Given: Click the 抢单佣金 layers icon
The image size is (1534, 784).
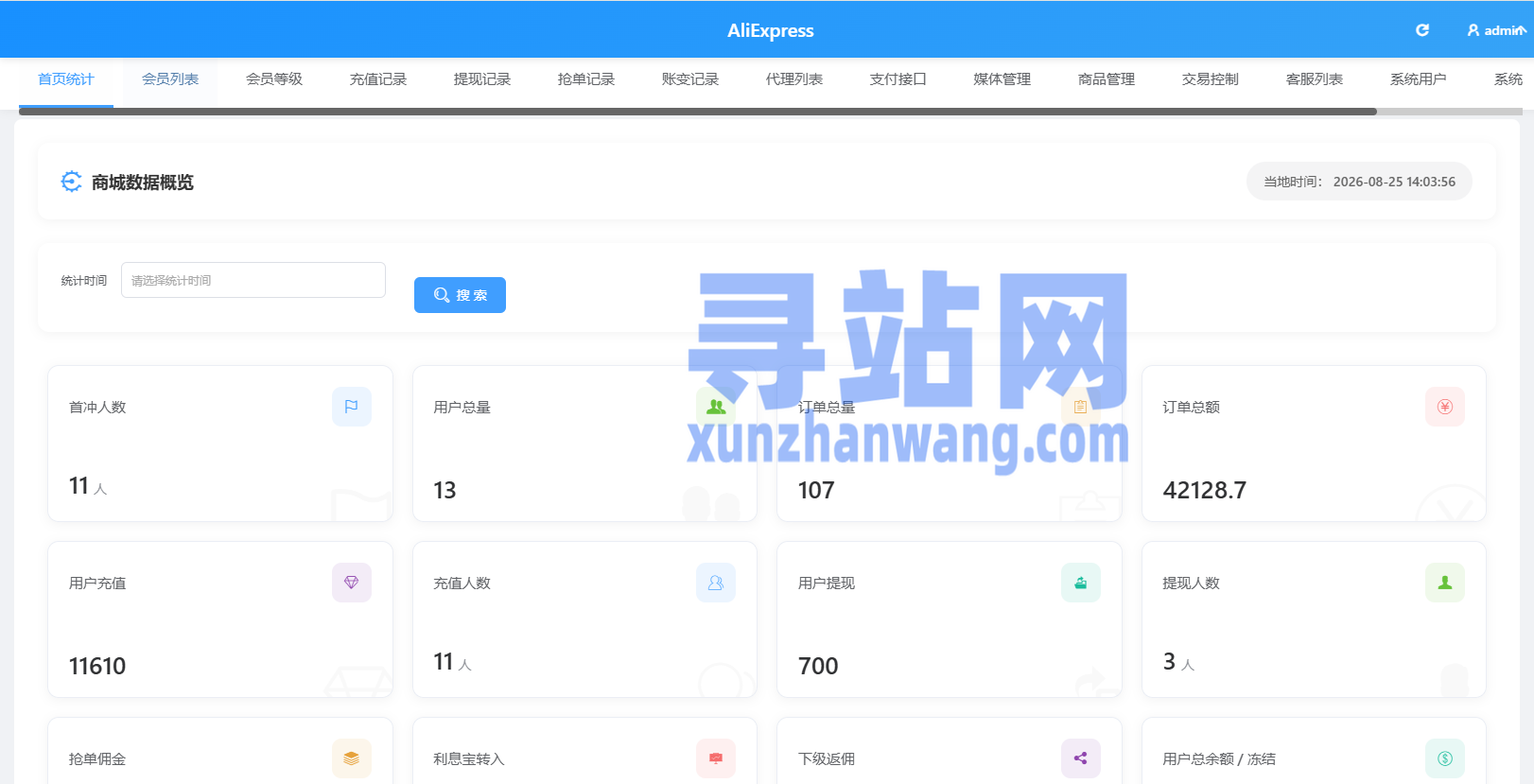Looking at the screenshot, I should [x=352, y=758].
